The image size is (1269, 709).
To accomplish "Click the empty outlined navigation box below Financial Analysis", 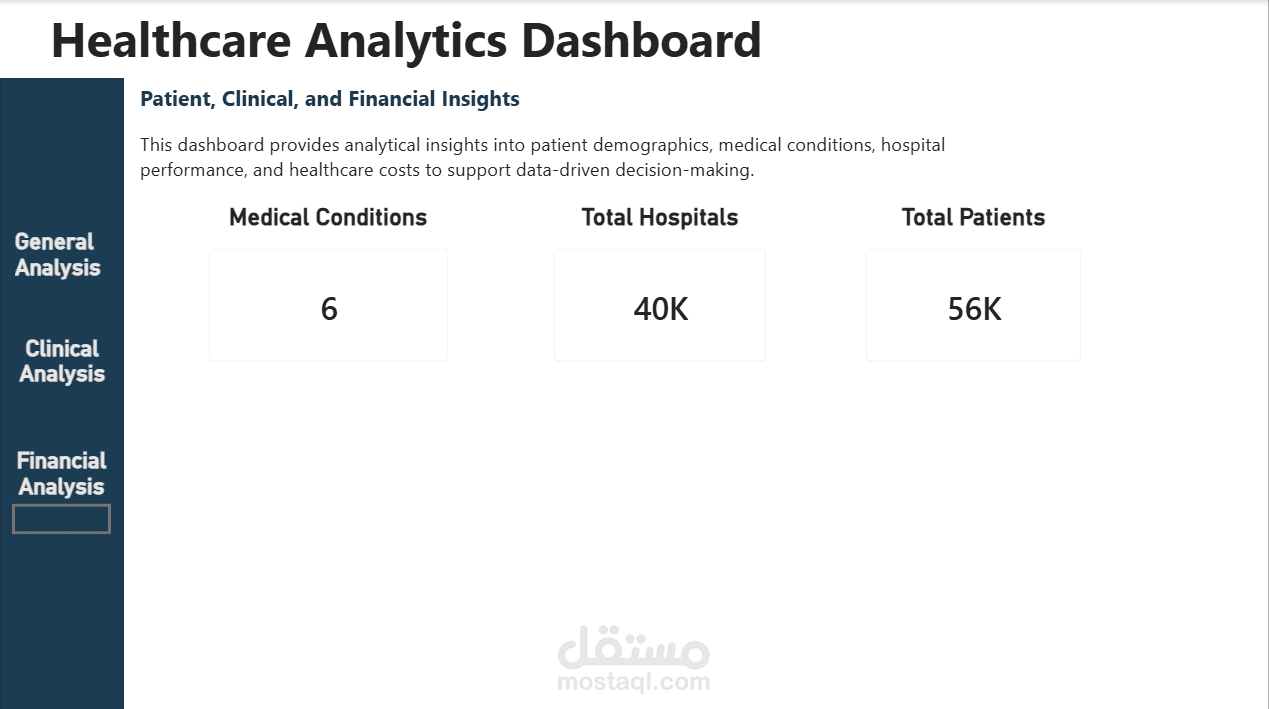I will (61, 519).
